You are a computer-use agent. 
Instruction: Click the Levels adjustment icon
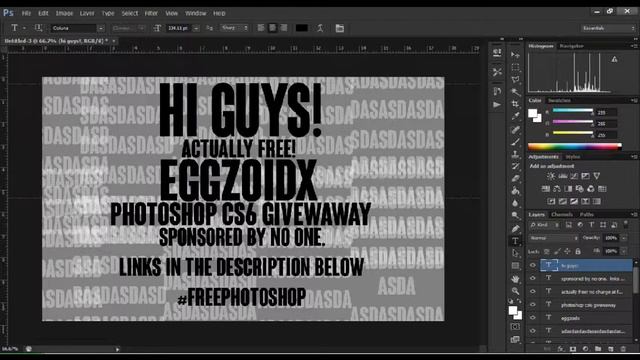tap(563, 176)
